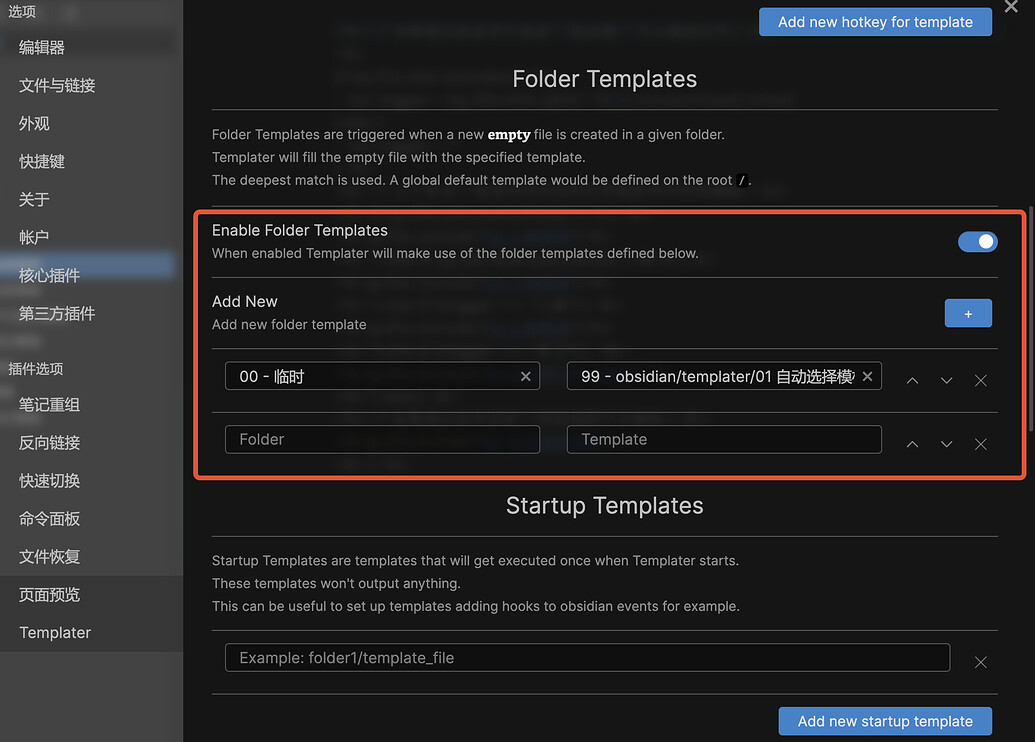Select the 外观 settings tab
Screen dimensions: 1035x742
34,123
